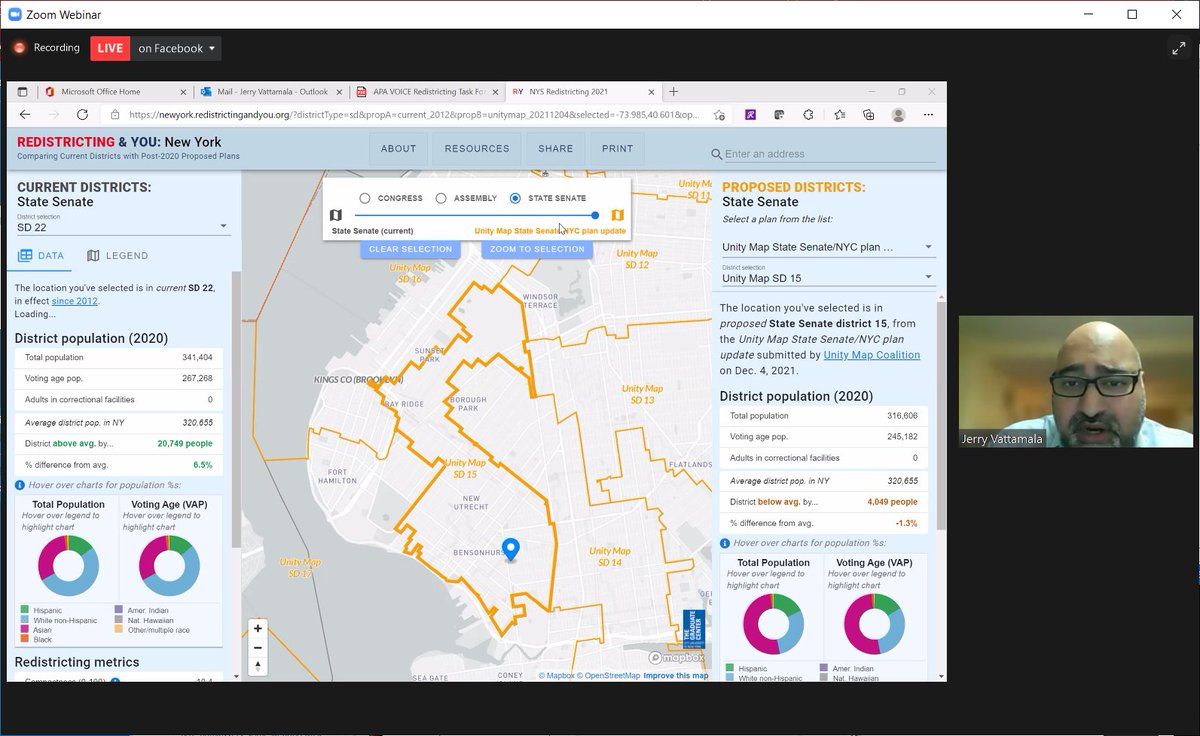Switch to the Mail - Jerry Vattamala Outlook tab
Screen dimensions: 1200x736
270,91
